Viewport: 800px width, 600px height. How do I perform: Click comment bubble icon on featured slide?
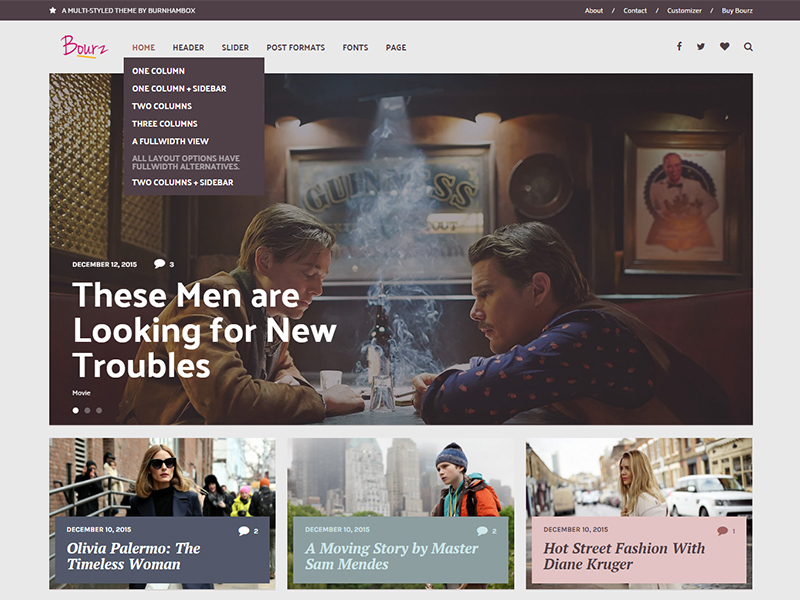159,264
